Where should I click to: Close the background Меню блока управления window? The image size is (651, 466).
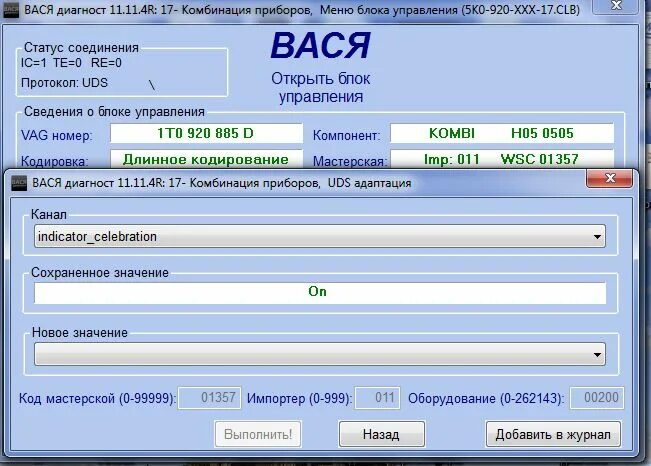[x=617, y=6]
